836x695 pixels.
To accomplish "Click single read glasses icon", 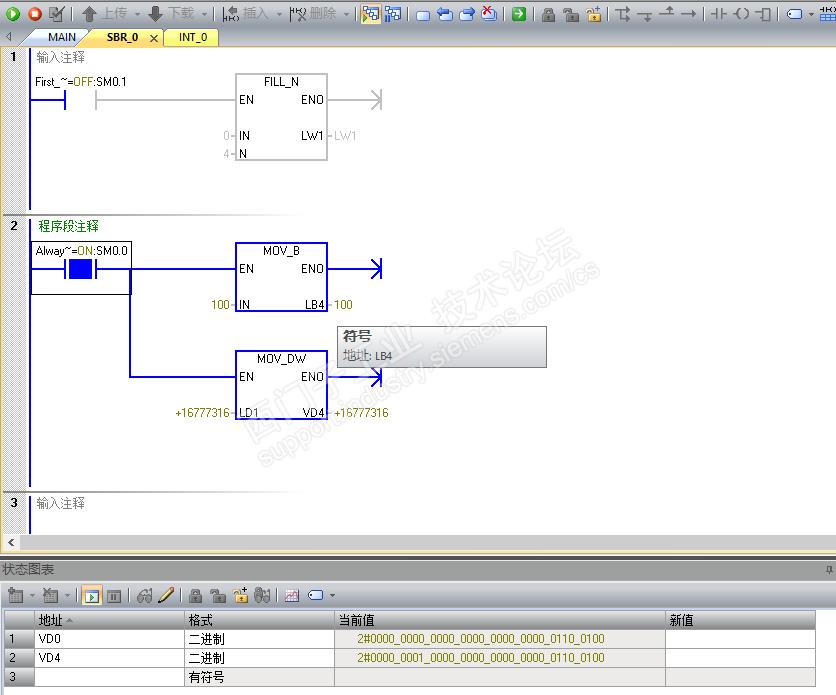I will click(144, 595).
